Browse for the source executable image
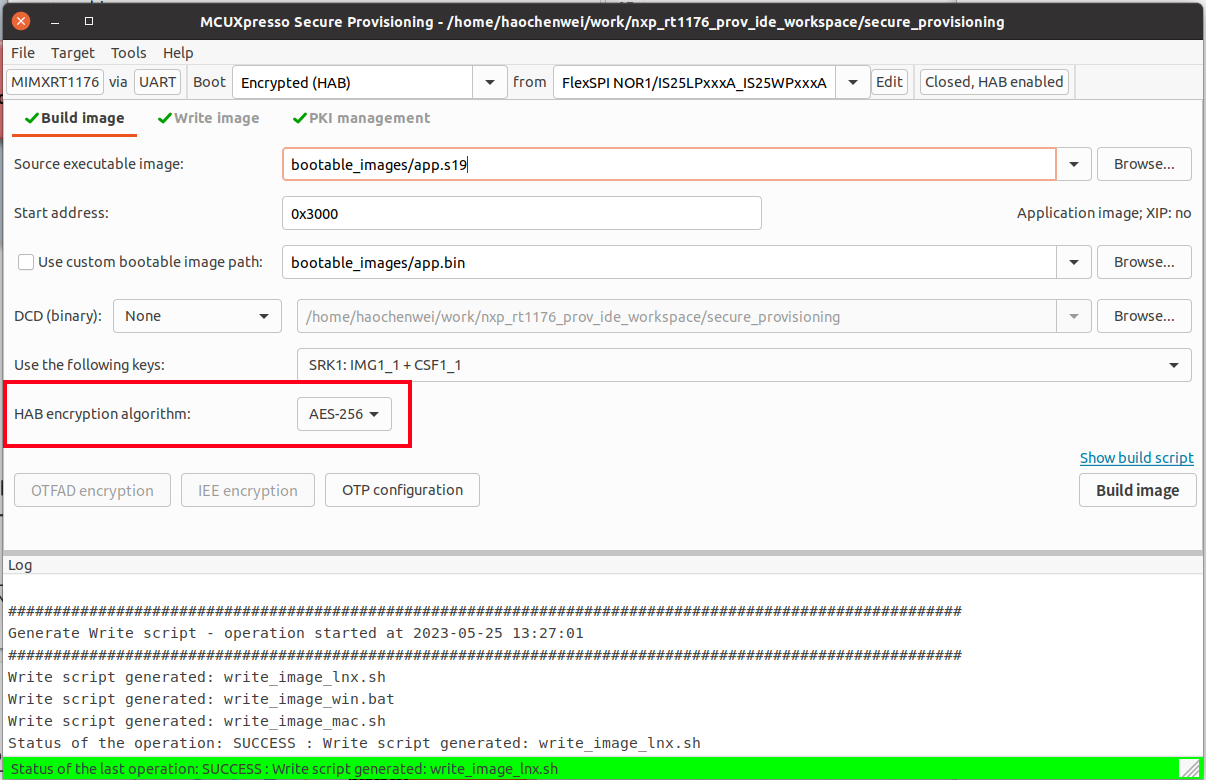Image resolution: width=1206 pixels, height=780 pixels. (x=1144, y=164)
